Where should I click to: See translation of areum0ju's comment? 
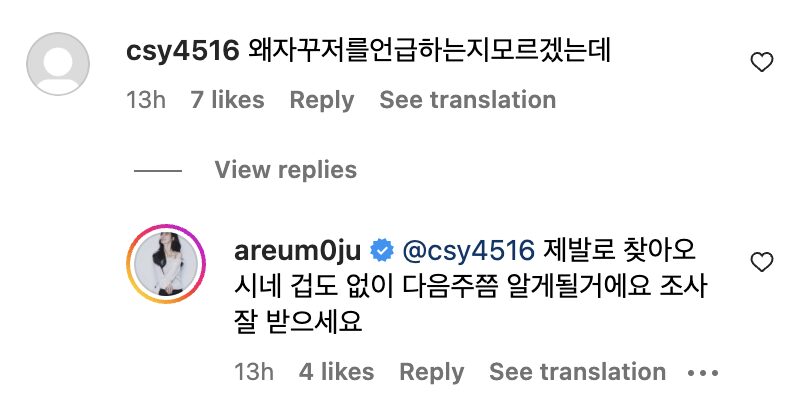577,372
